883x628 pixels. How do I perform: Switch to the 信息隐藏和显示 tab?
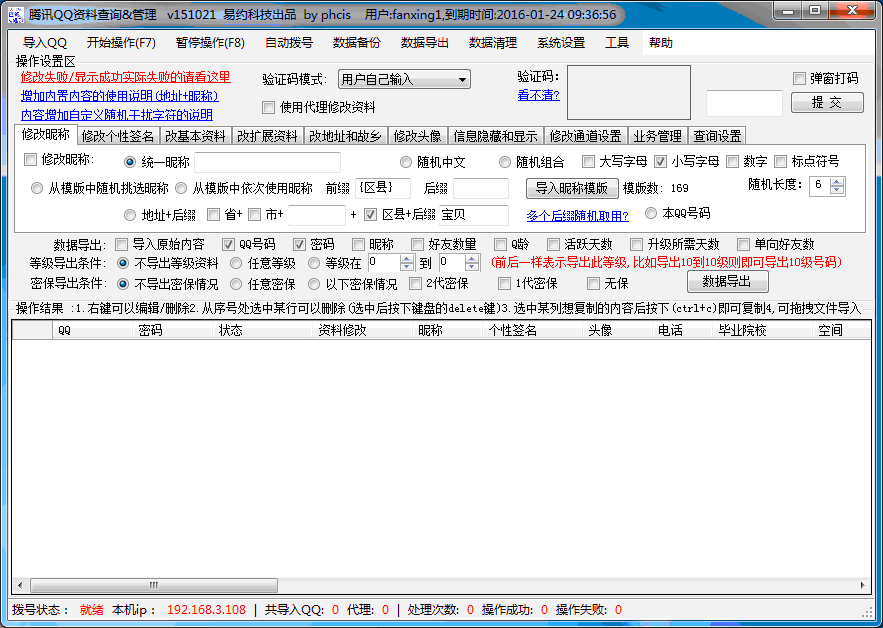click(x=496, y=136)
